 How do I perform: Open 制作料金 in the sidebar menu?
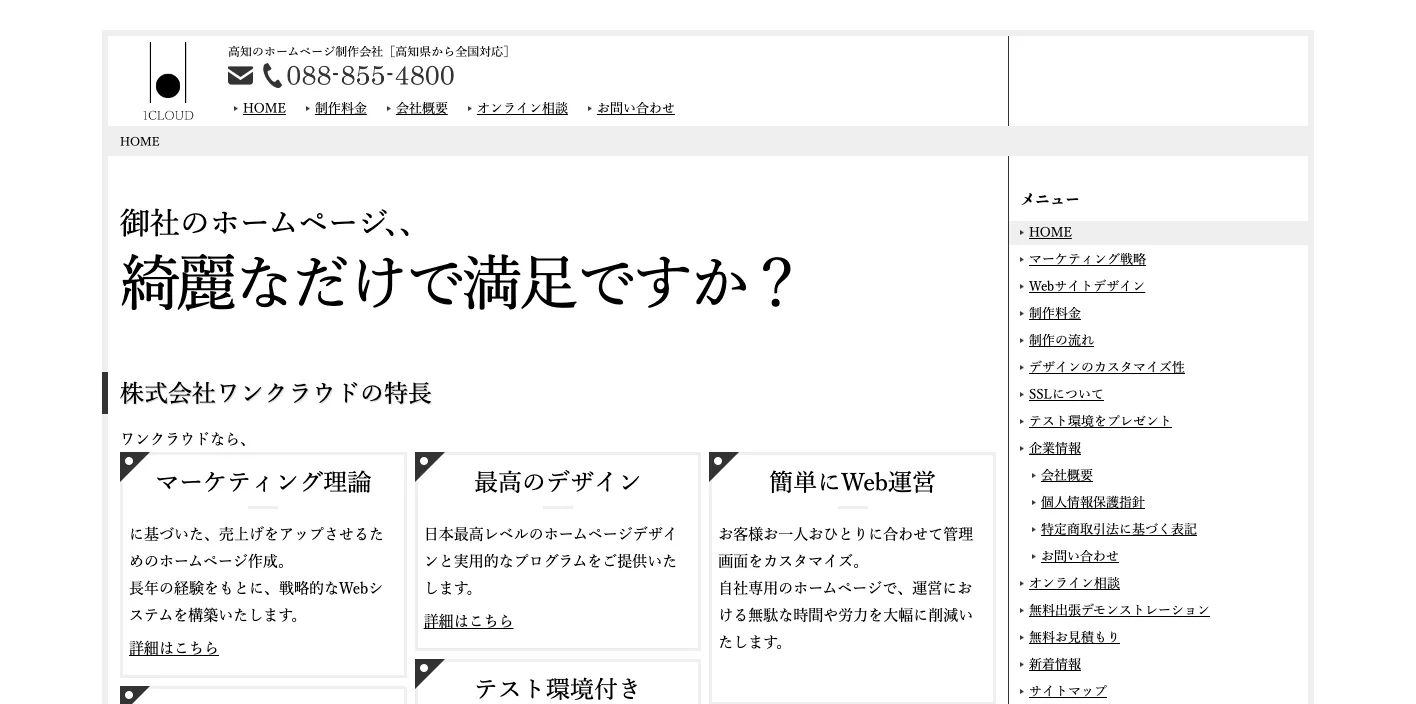[x=1055, y=313]
